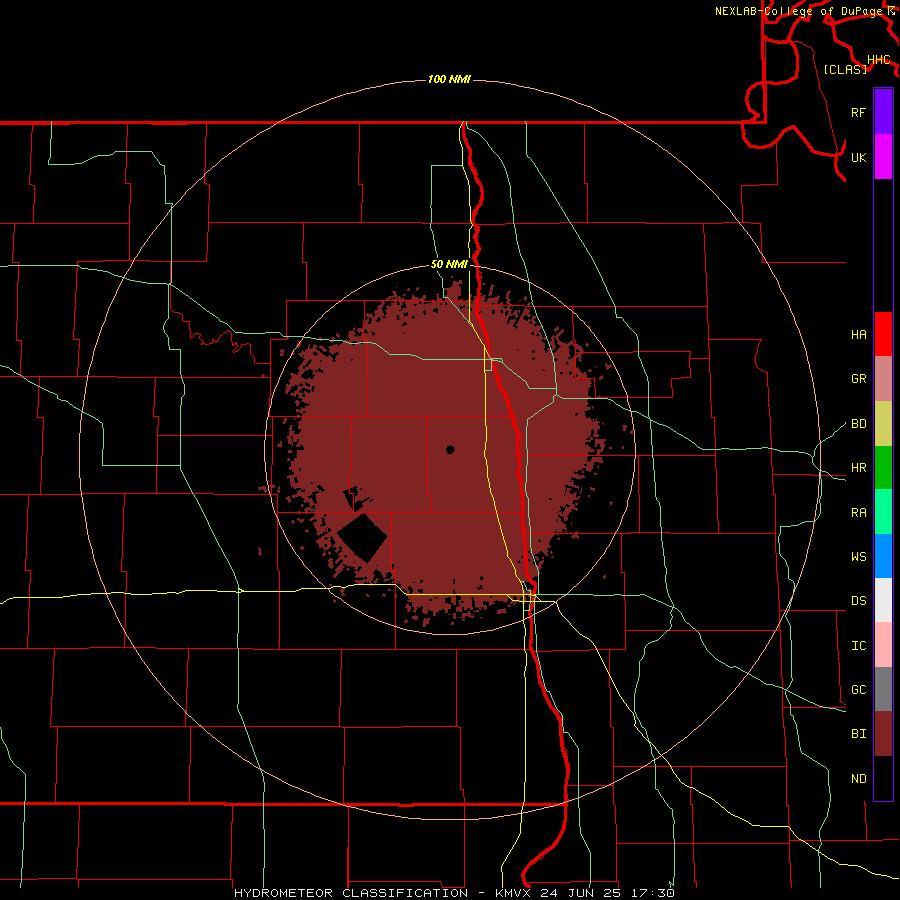Click the RF purple legend swatch
Screen dimensions: 900x900
coord(883,112)
